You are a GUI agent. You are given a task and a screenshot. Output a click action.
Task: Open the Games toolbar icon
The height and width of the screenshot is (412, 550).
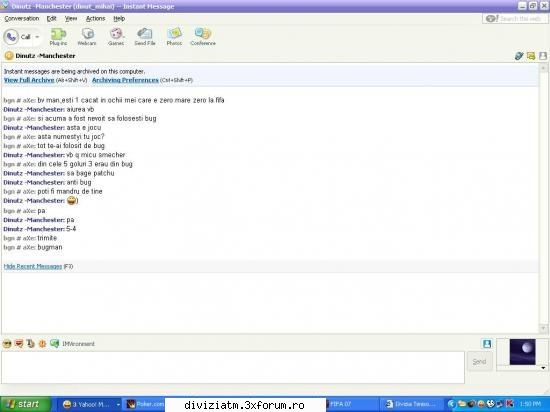coord(116,37)
